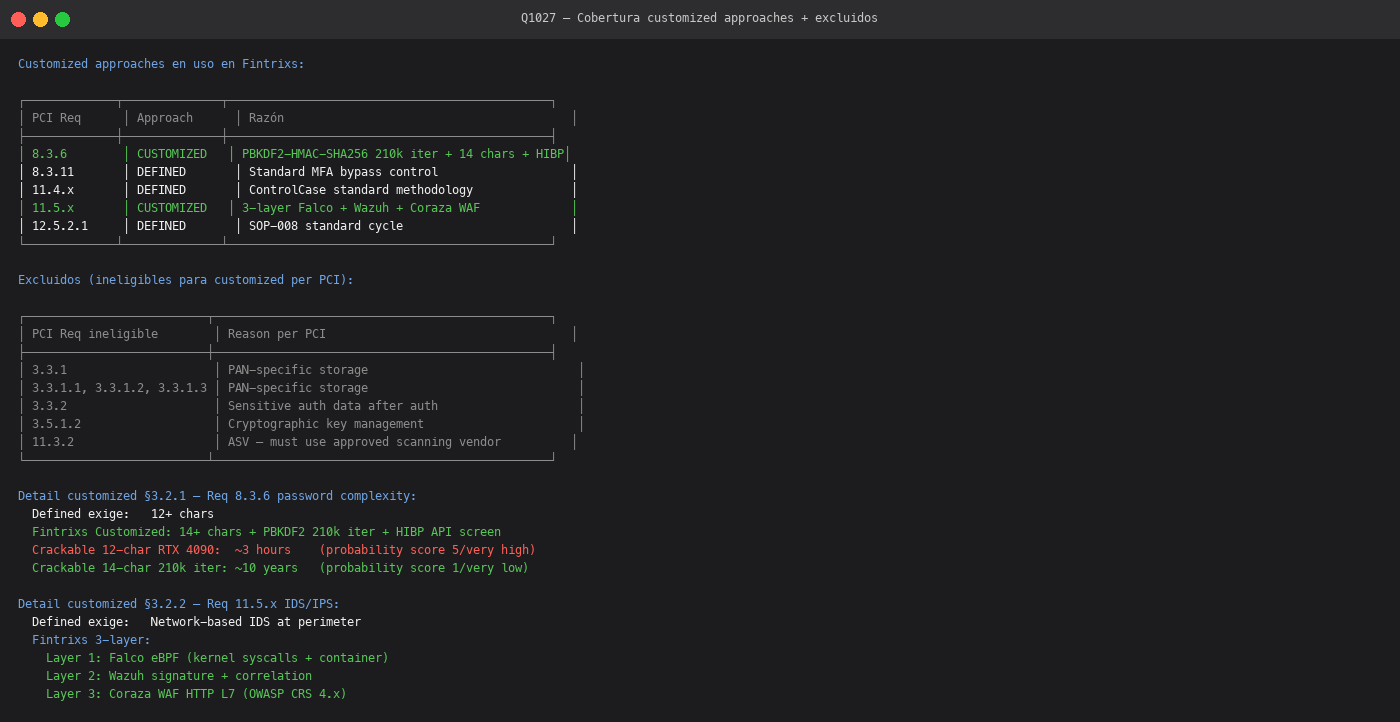Select "ASV — must use approved scanning vendor" text
The image size is (1400, 722).
pyautogui.click(x=364, y=442)
